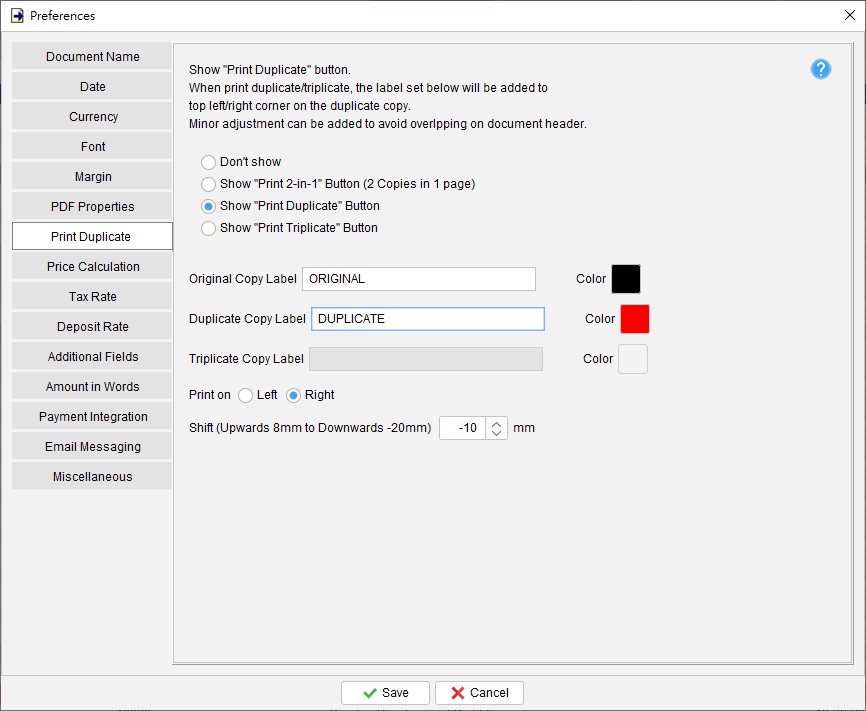Click the Cancel button
The height and width of the screenshot is (711, 866).
(x=479, y=693)
